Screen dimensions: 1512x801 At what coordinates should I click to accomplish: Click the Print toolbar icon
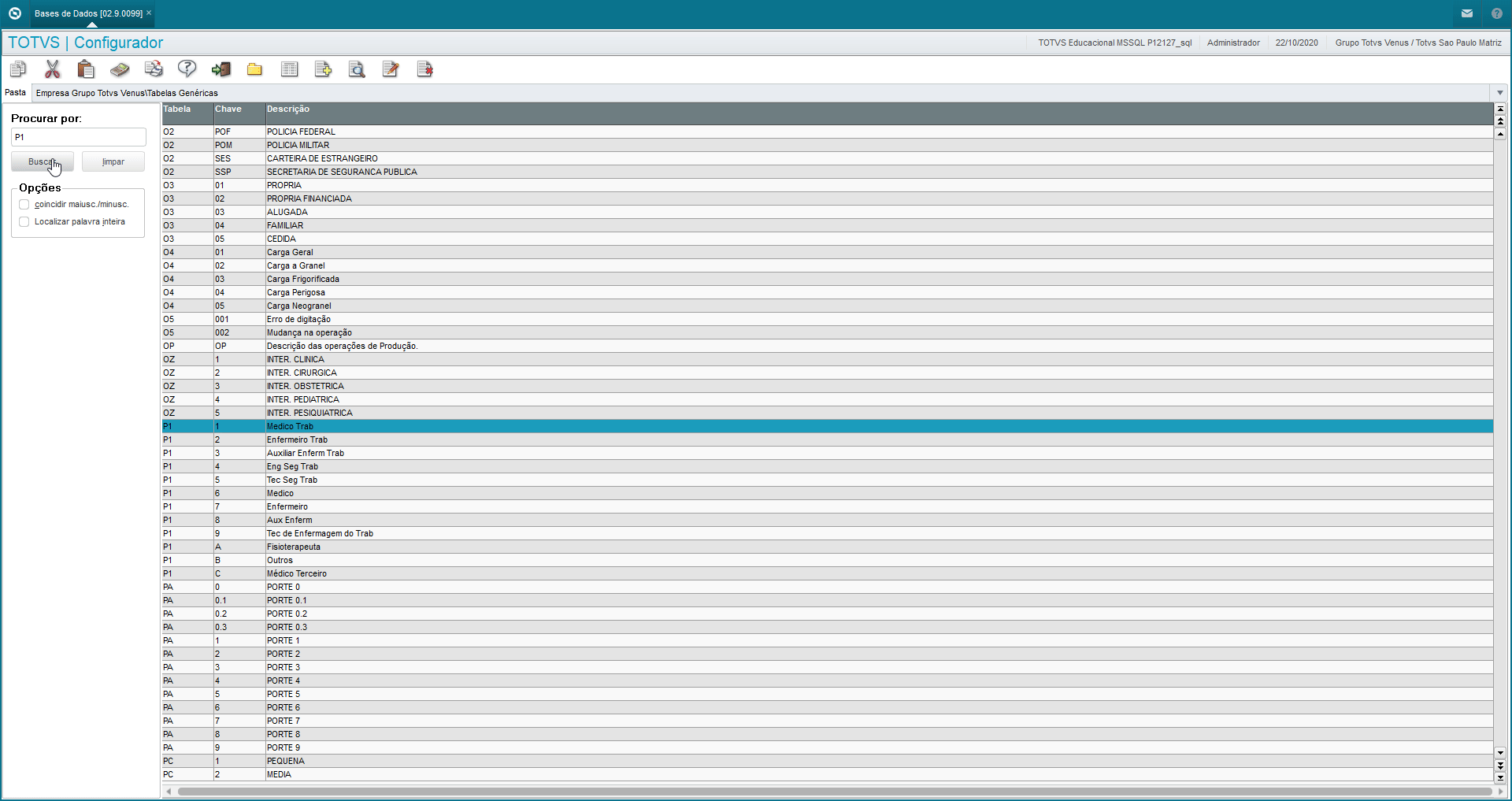pyautogui.click(x=154, y=69)
